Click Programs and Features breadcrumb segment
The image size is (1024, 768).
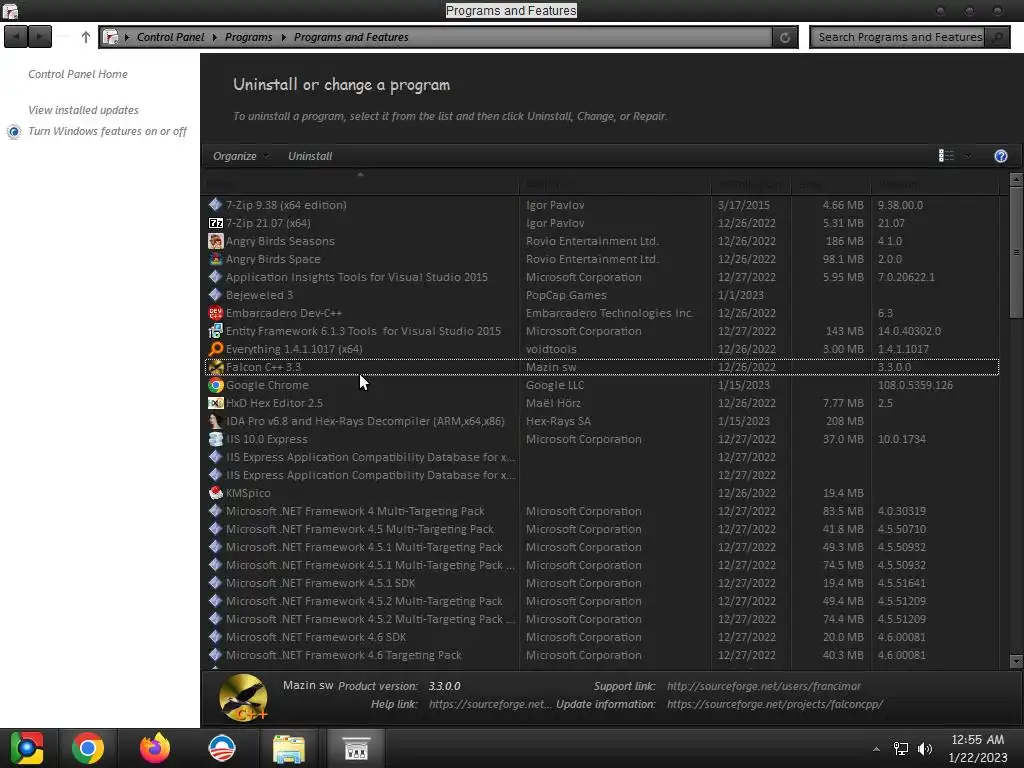(351, 37)
